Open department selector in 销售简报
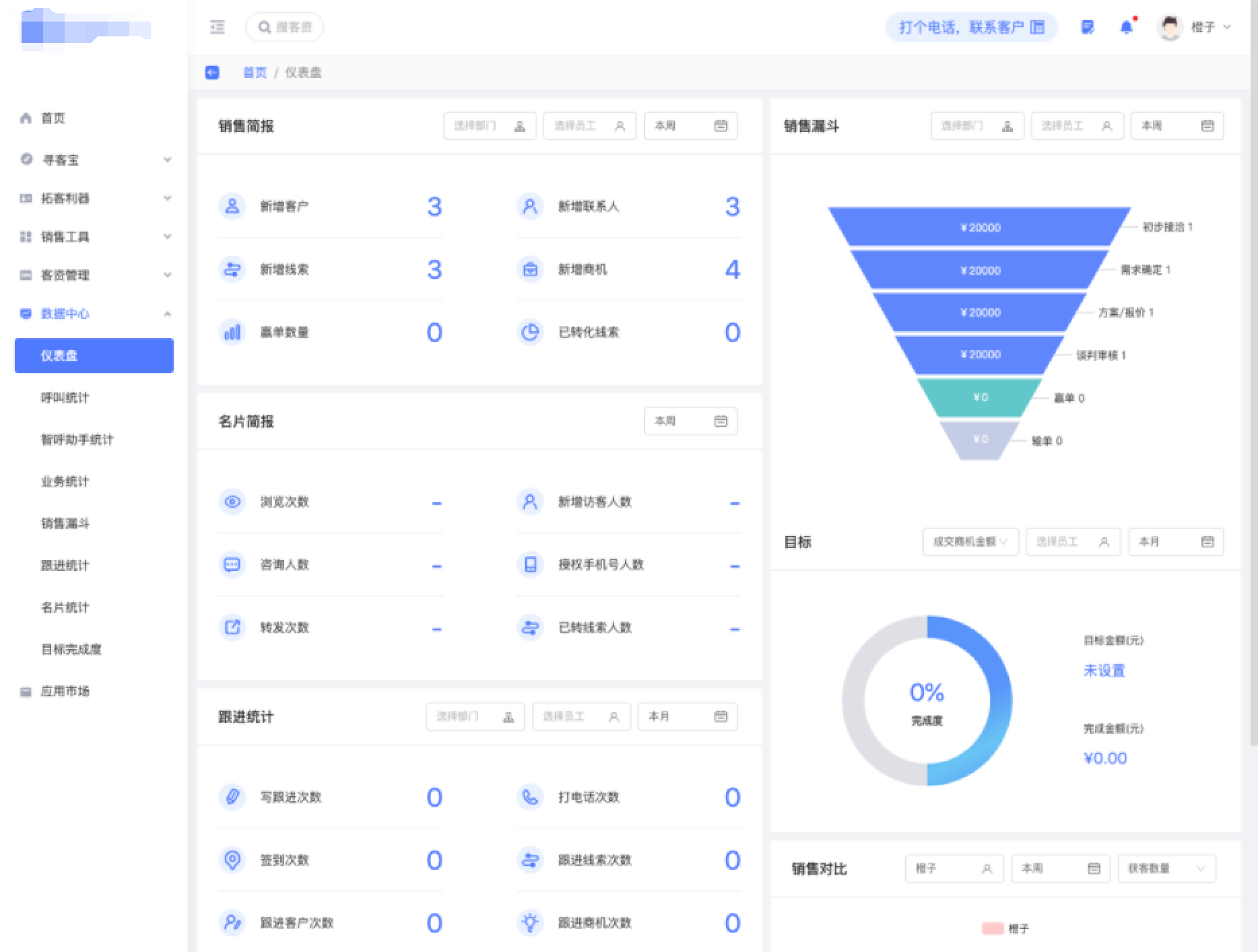 pos(490,126)
